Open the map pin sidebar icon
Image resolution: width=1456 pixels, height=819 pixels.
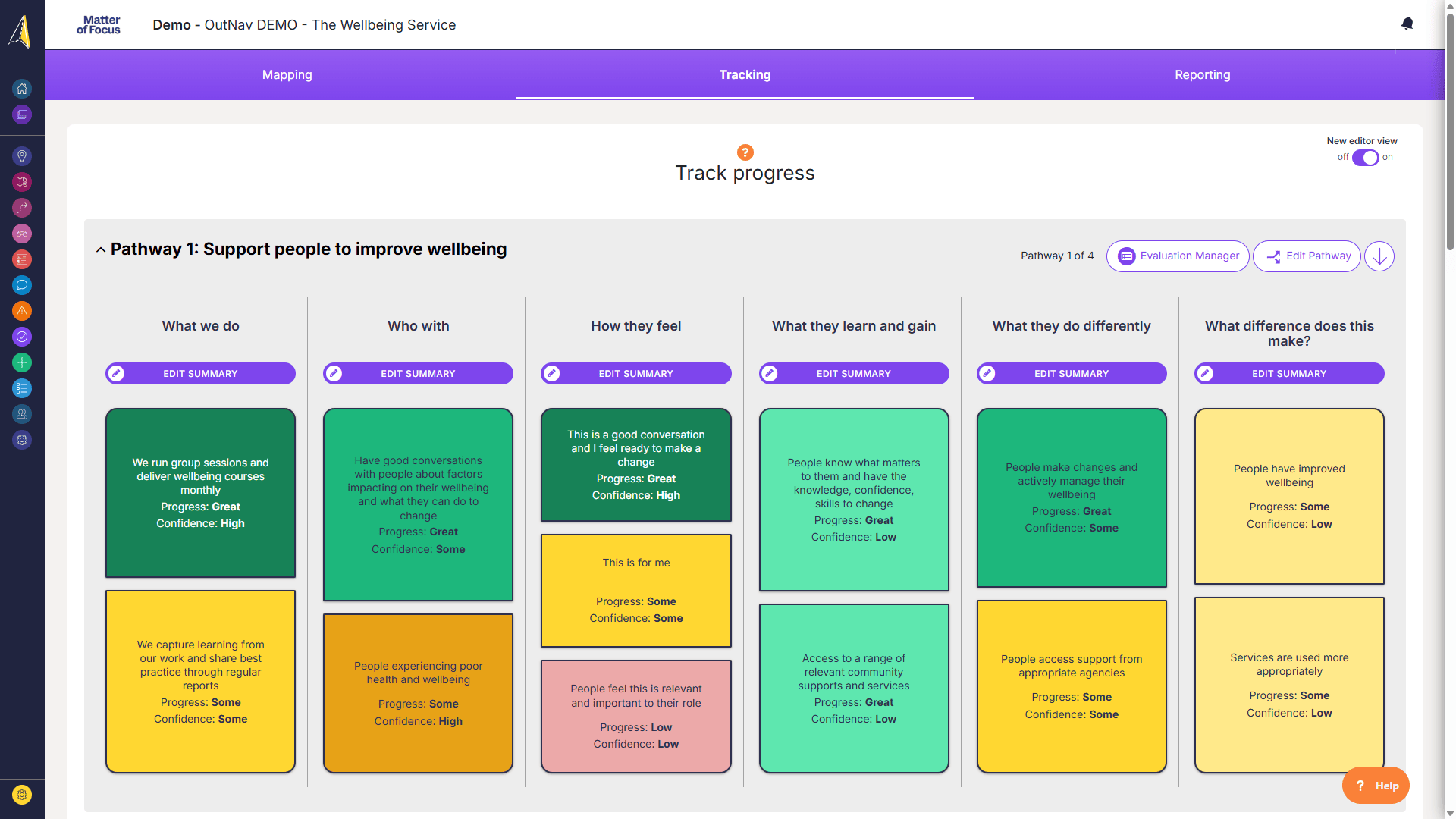coord(22,156)
